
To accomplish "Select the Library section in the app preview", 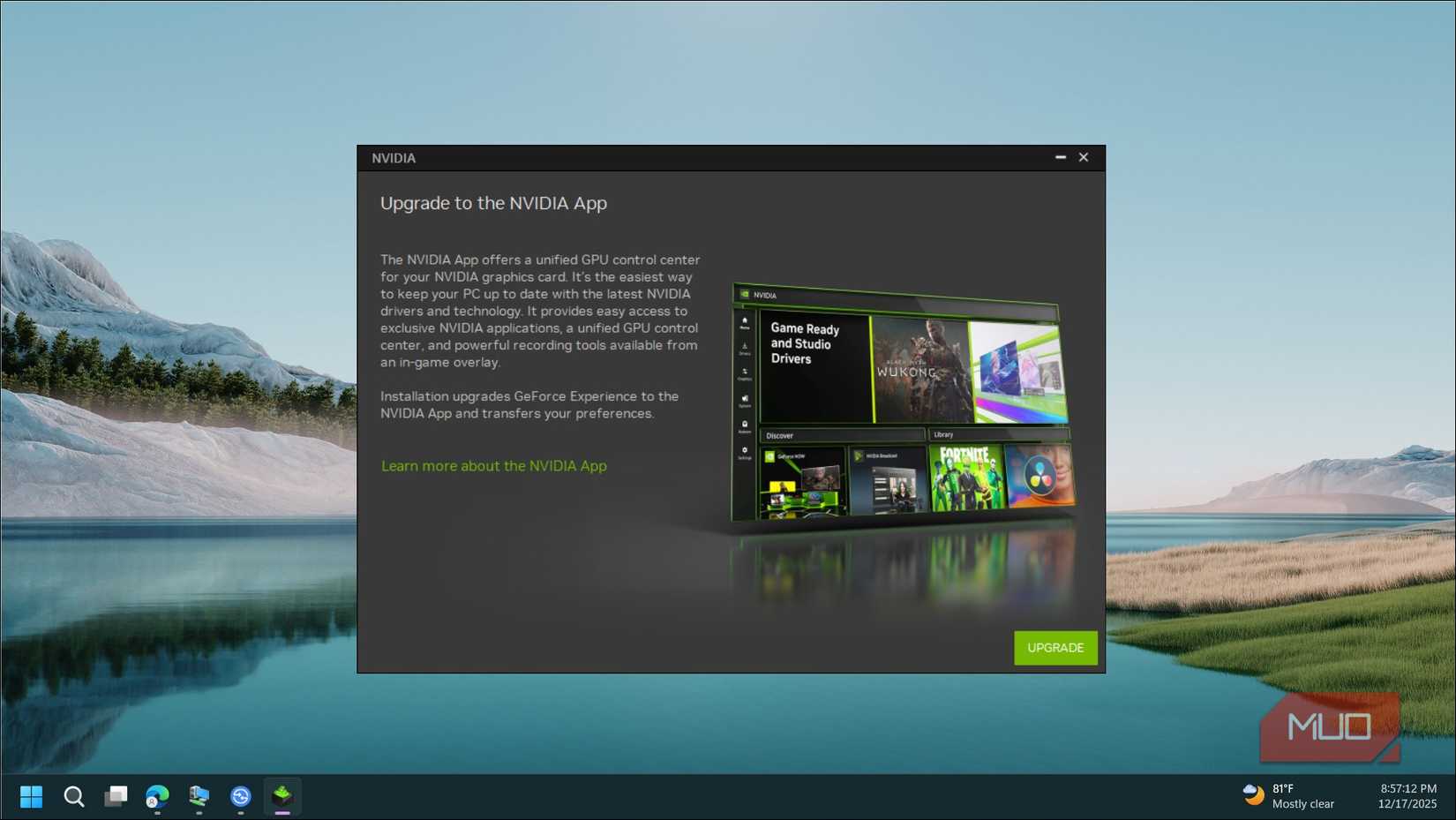I will (x=944, y=433).
